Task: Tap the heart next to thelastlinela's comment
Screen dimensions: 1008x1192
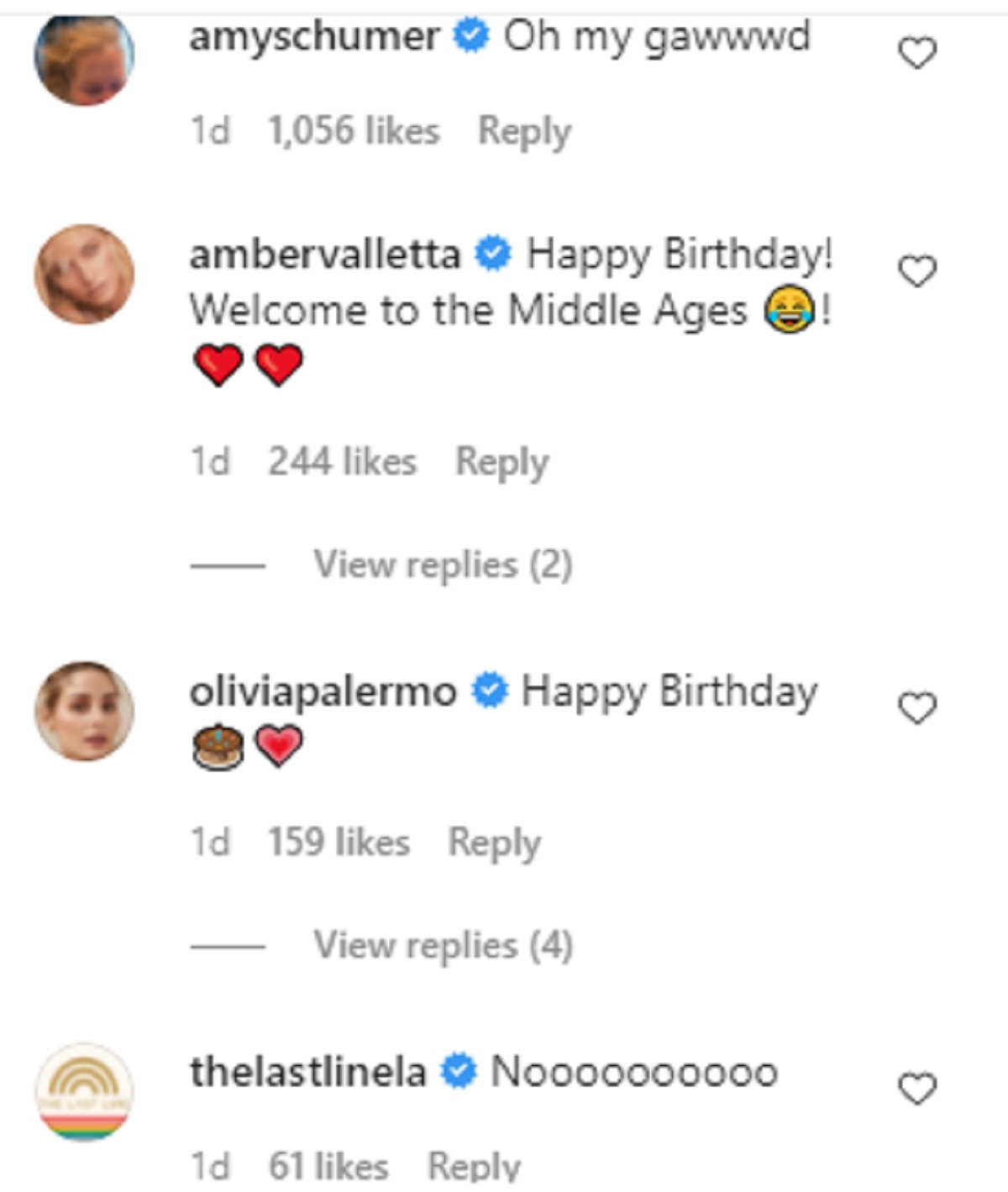Action: (916, 1089)
